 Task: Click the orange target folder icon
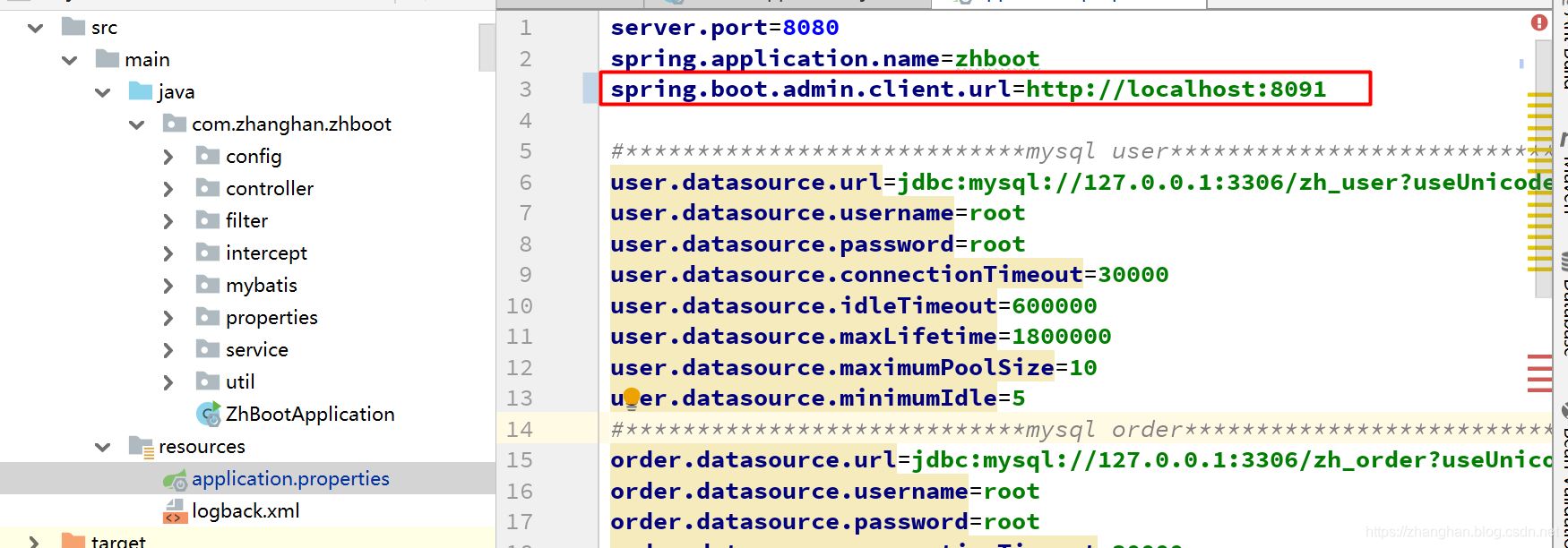73,540
